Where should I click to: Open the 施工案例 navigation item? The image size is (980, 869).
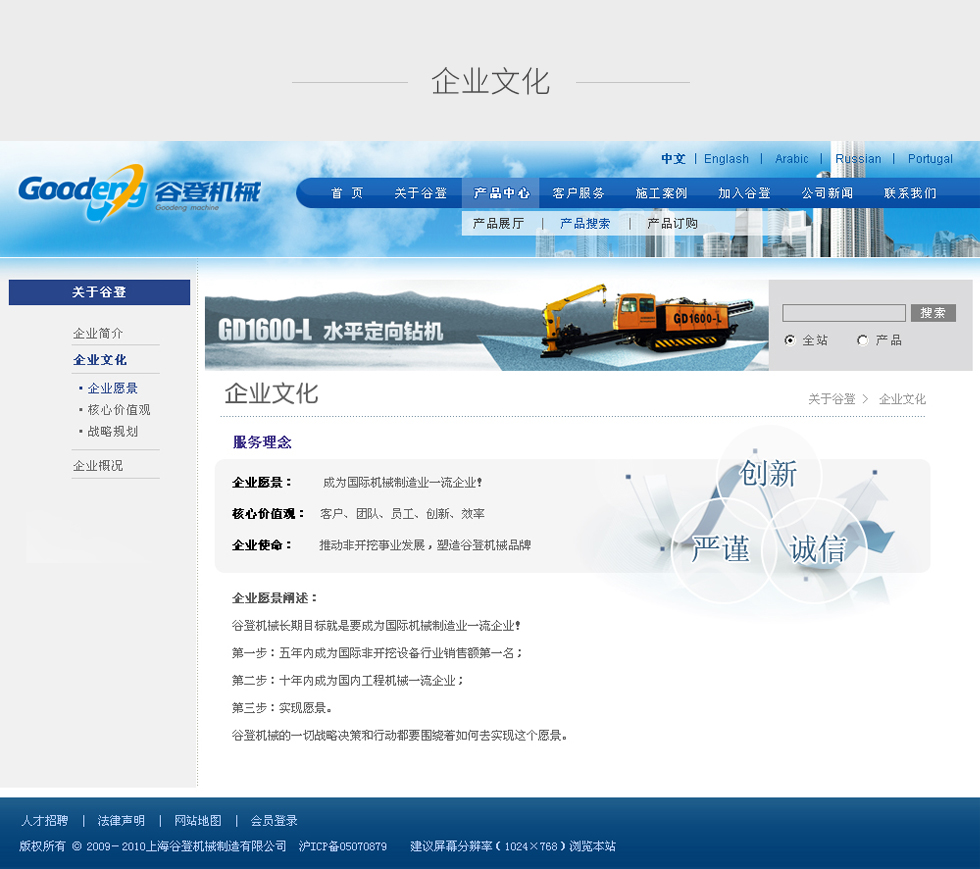661,193
